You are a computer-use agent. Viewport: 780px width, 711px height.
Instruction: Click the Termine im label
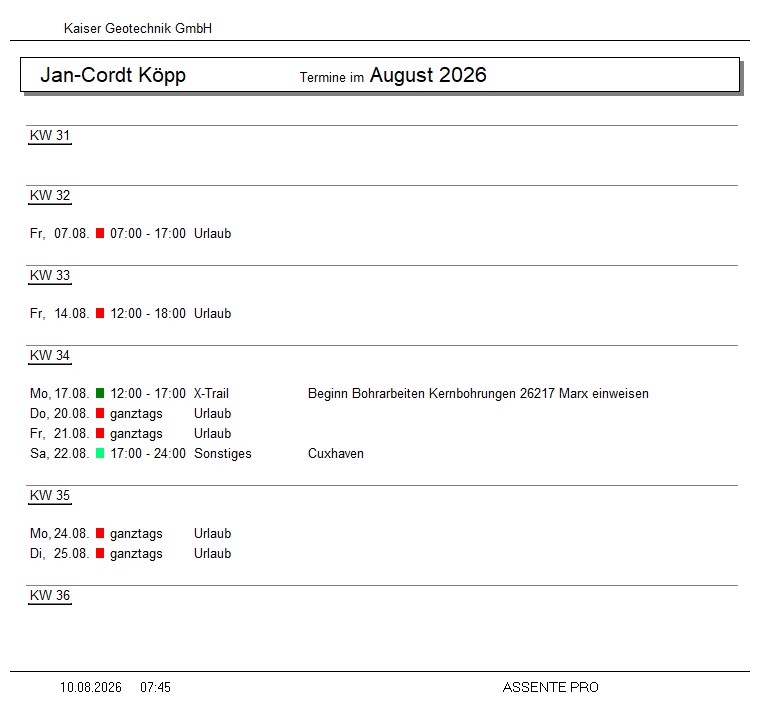pyautogui.click(x=331, y=78)
